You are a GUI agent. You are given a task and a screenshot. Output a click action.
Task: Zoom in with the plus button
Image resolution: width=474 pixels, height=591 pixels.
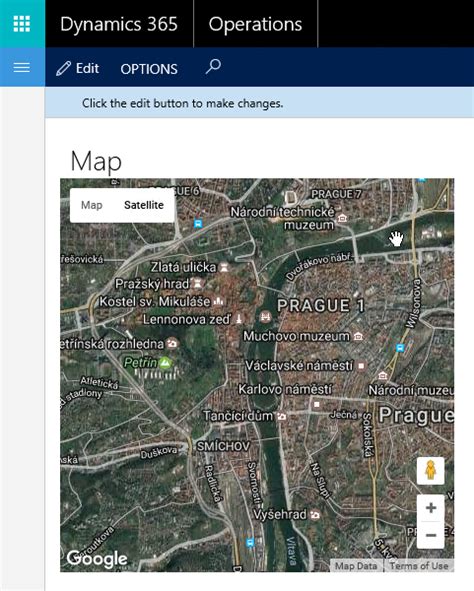pos(431,508)
